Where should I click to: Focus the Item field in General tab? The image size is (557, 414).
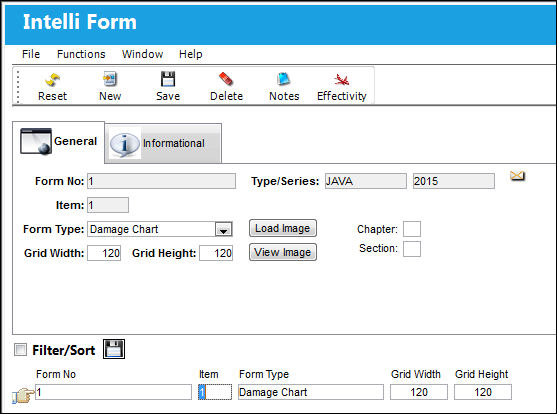108,205
